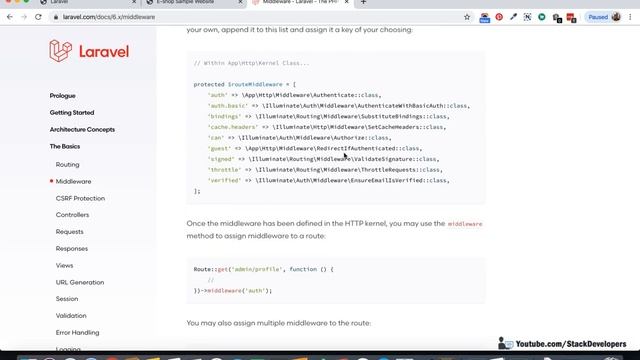Click the browser forward arrow

tap(24, 17)
